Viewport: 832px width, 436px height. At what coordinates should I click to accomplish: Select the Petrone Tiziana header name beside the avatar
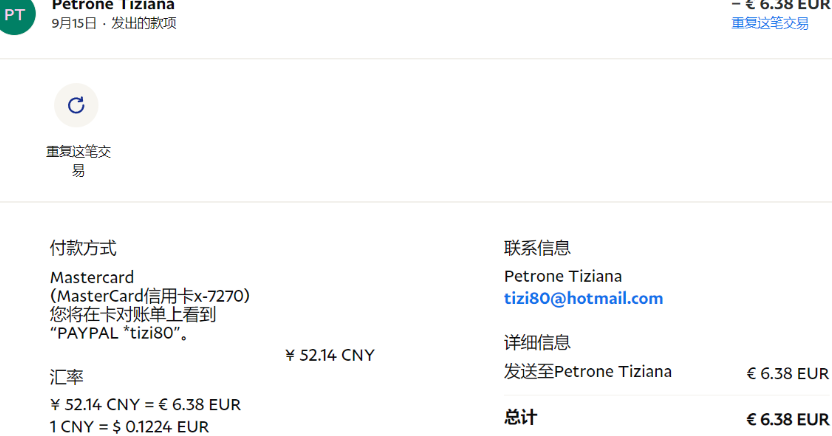click(x=113, y=5)
